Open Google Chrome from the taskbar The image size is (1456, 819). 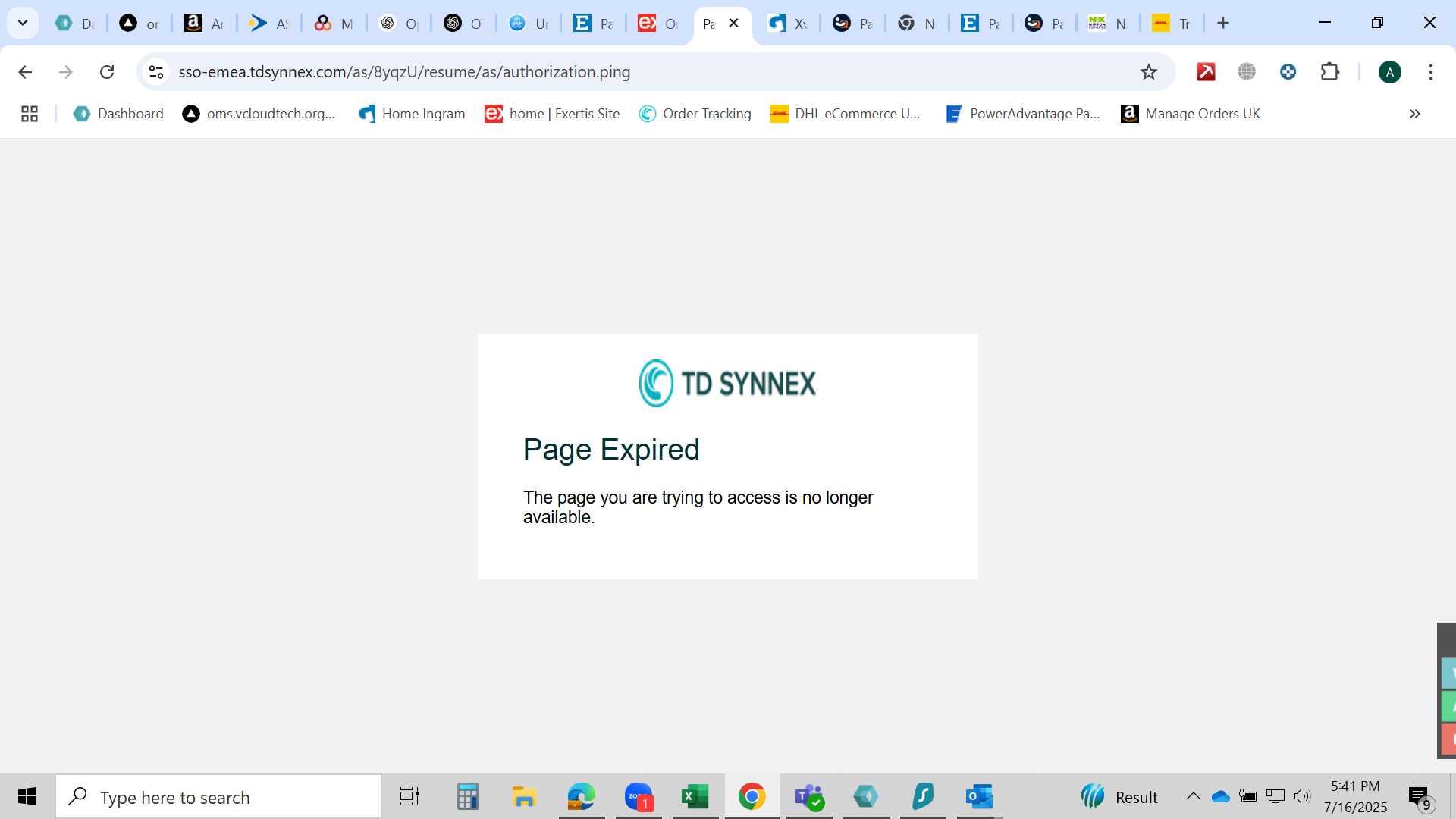(x=752, y=797)
